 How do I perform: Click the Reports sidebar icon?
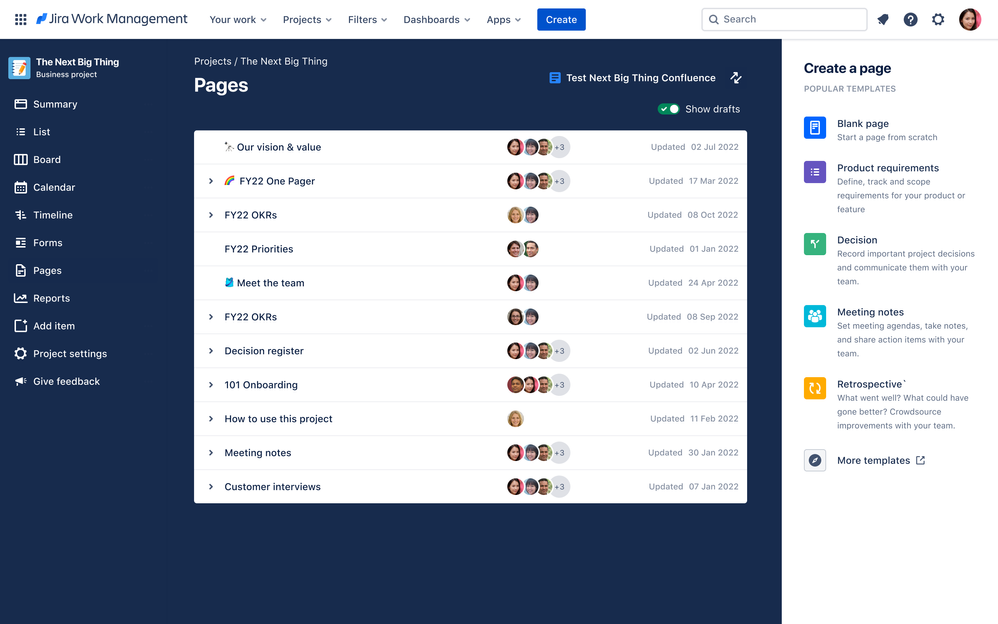(20, 298)
